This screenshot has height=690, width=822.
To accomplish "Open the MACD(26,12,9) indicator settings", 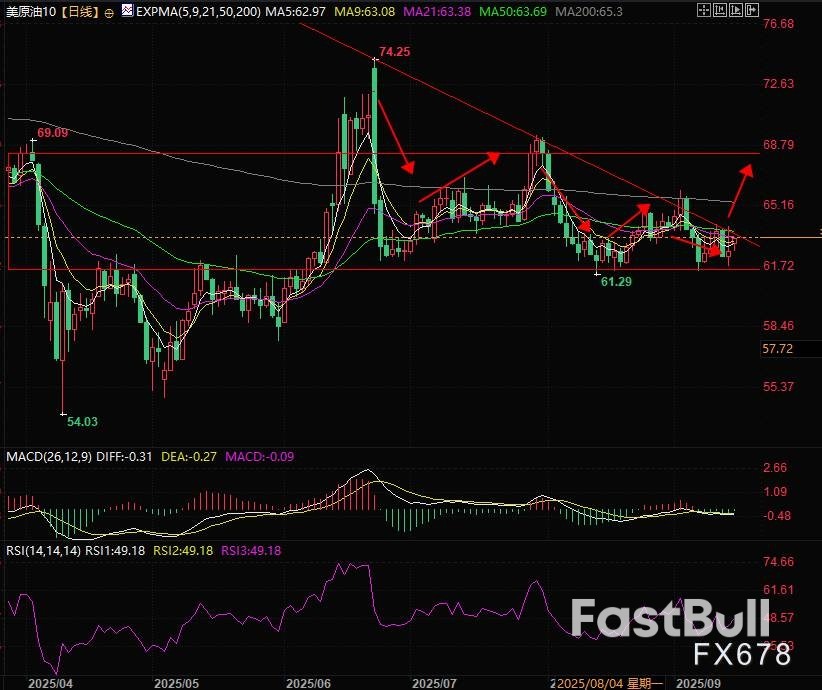I will pos(48,457).
